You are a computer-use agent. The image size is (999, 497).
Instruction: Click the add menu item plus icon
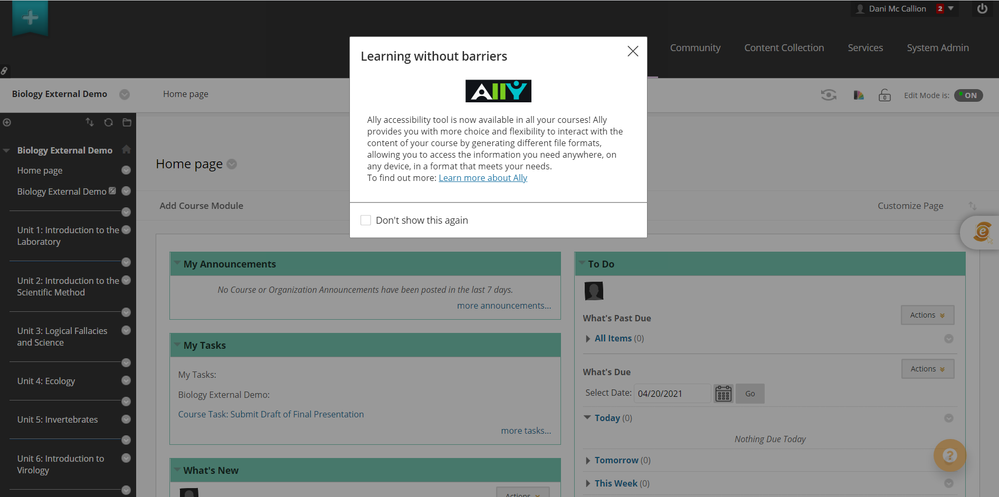[x=7, y=122]
